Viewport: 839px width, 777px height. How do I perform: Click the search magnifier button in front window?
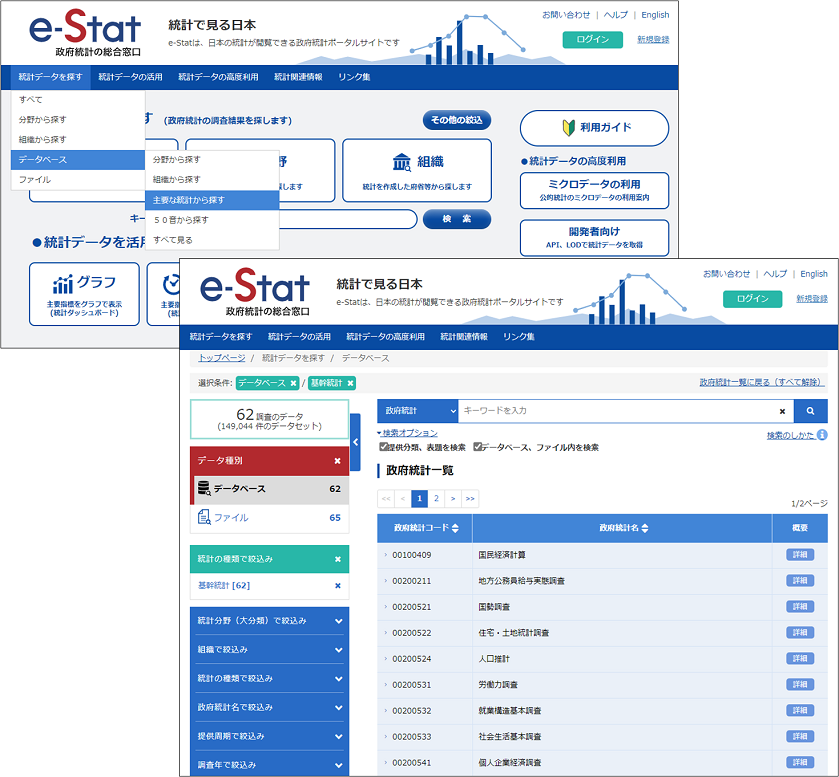pyautogui.click(x=810, y=411)
